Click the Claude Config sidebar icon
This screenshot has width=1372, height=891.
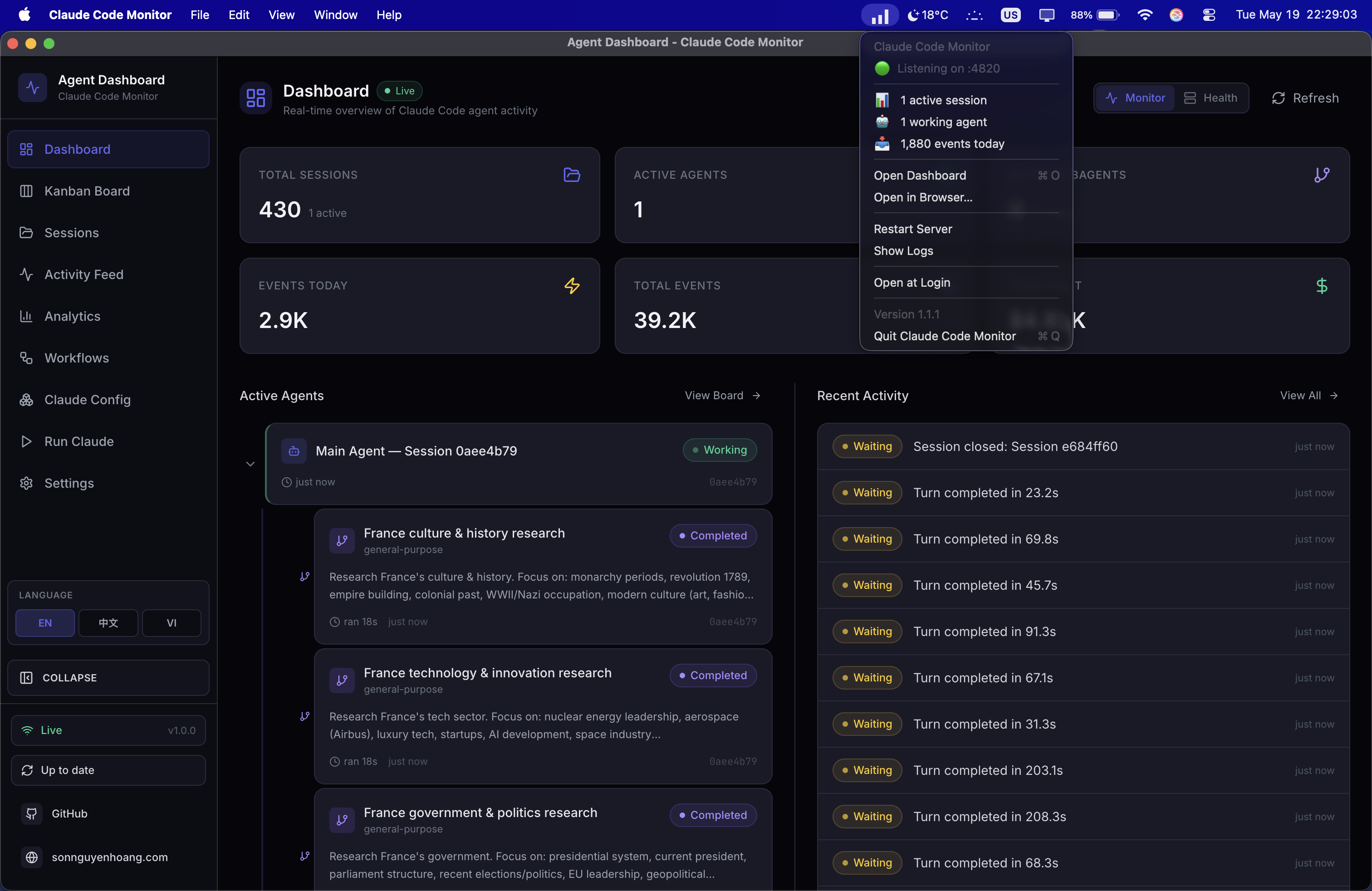(26, 400)
